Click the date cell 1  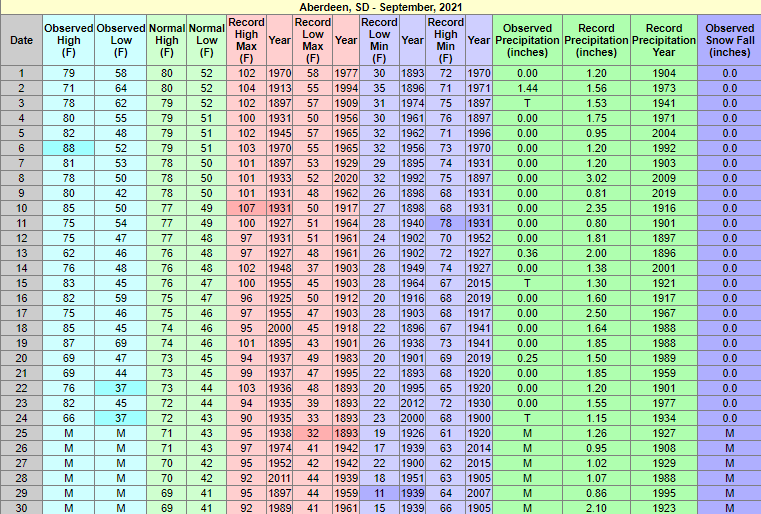21,73
